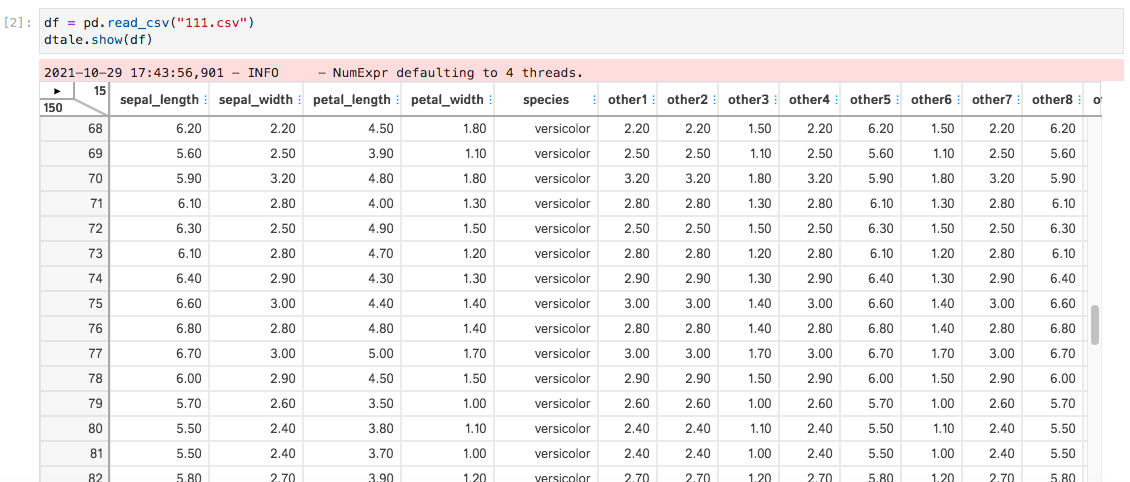Click species cell versicolor in row 78
The height and width of the screenshot is (482, 1130).
coord(562,379)
